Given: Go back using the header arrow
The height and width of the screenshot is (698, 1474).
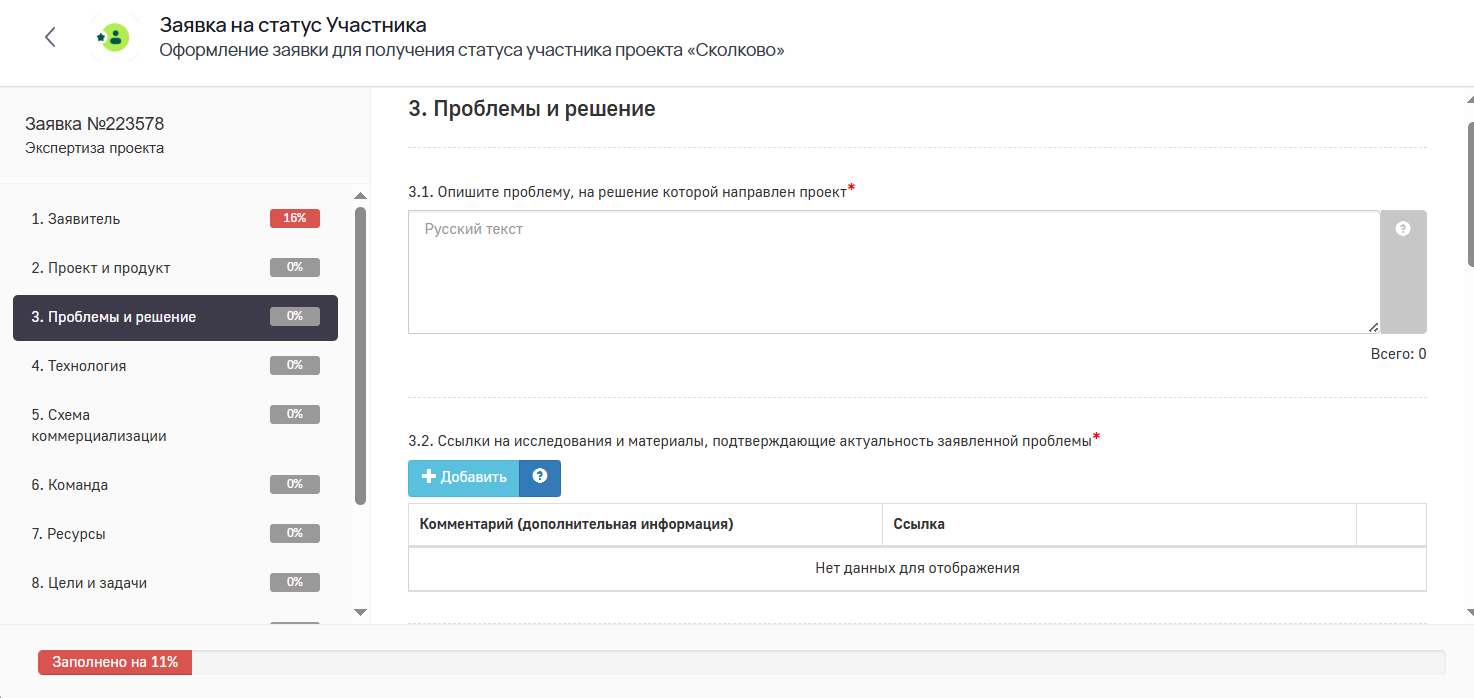Looking at the screenshot, I should tap(50, 38).
